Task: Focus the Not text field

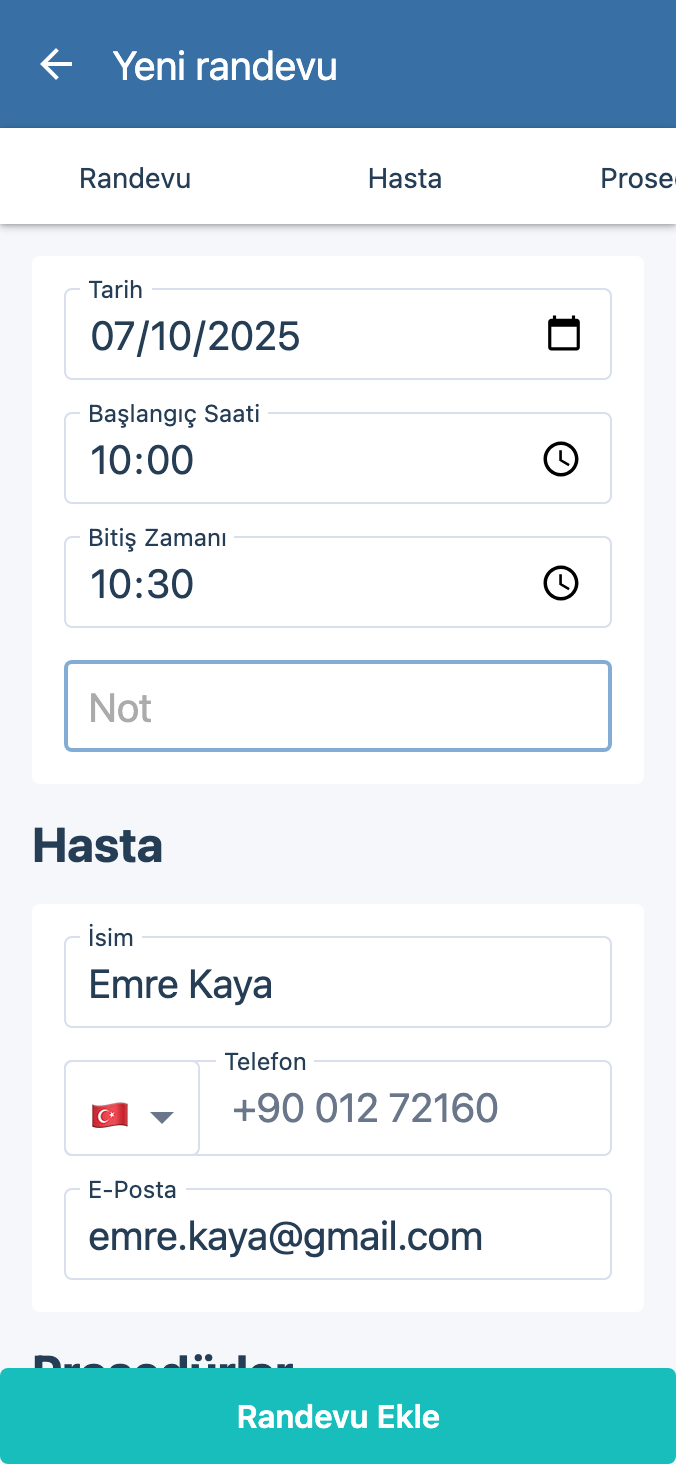Action: (x=338, y=707)
